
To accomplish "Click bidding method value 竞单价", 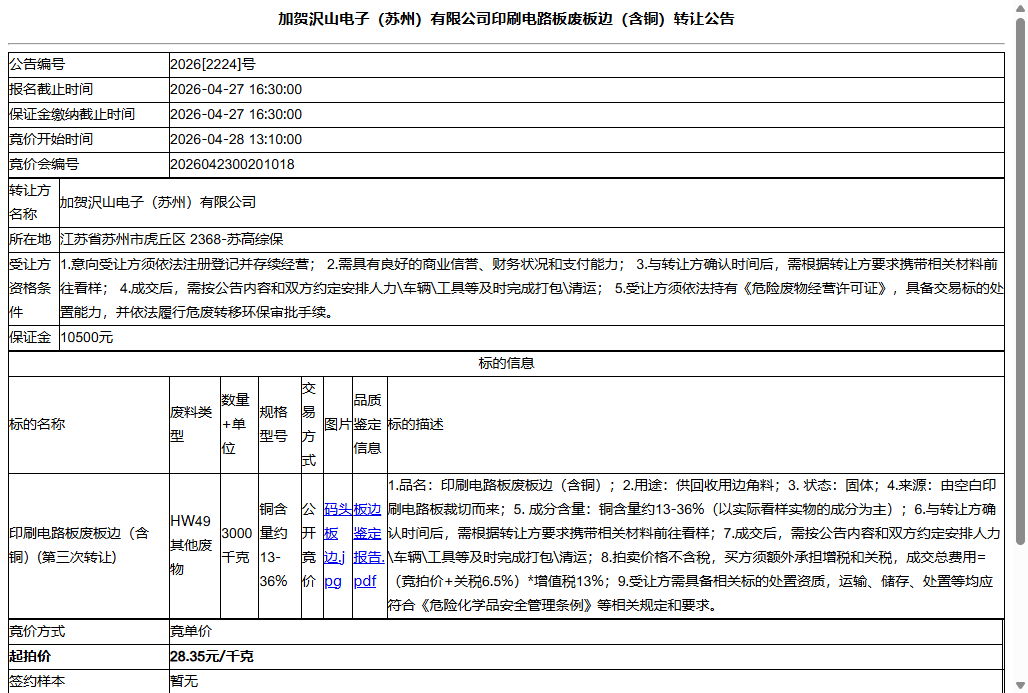I will pyautogui.click(x=191, y=631).
